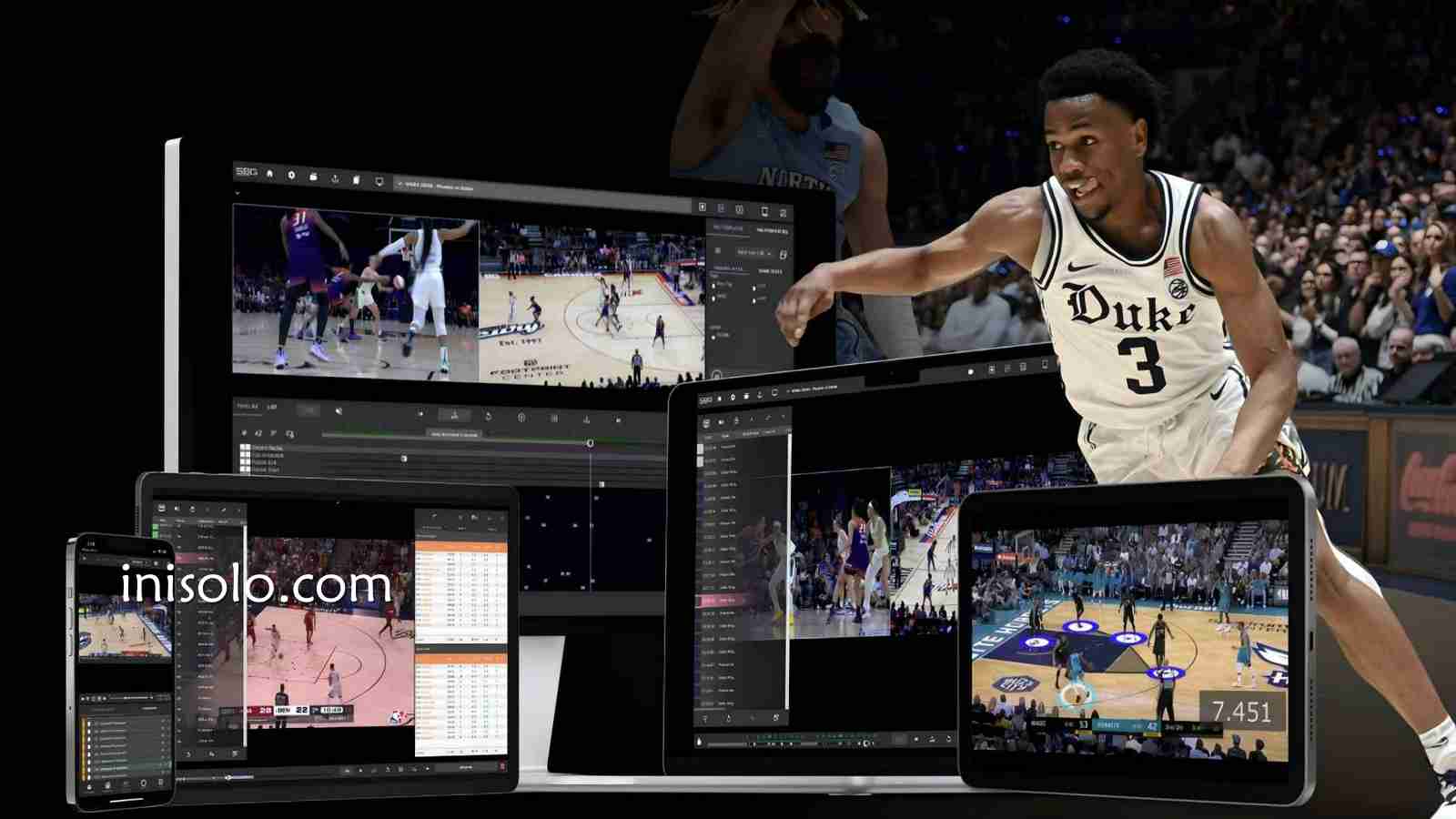Screen dimensions: 1456x819
Task: Click scrubber handle at bottom of left tablet
Action: (x=228, y=777)
